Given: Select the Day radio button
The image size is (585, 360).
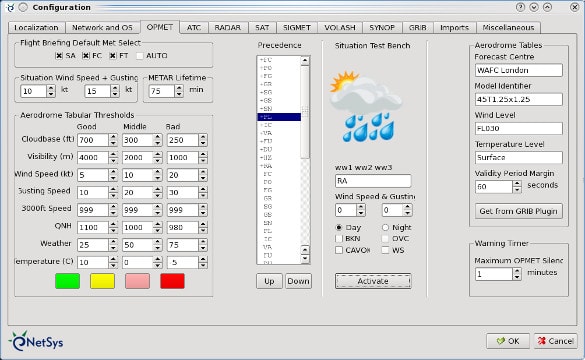Looking at the screenshot, I should (339, 227).
